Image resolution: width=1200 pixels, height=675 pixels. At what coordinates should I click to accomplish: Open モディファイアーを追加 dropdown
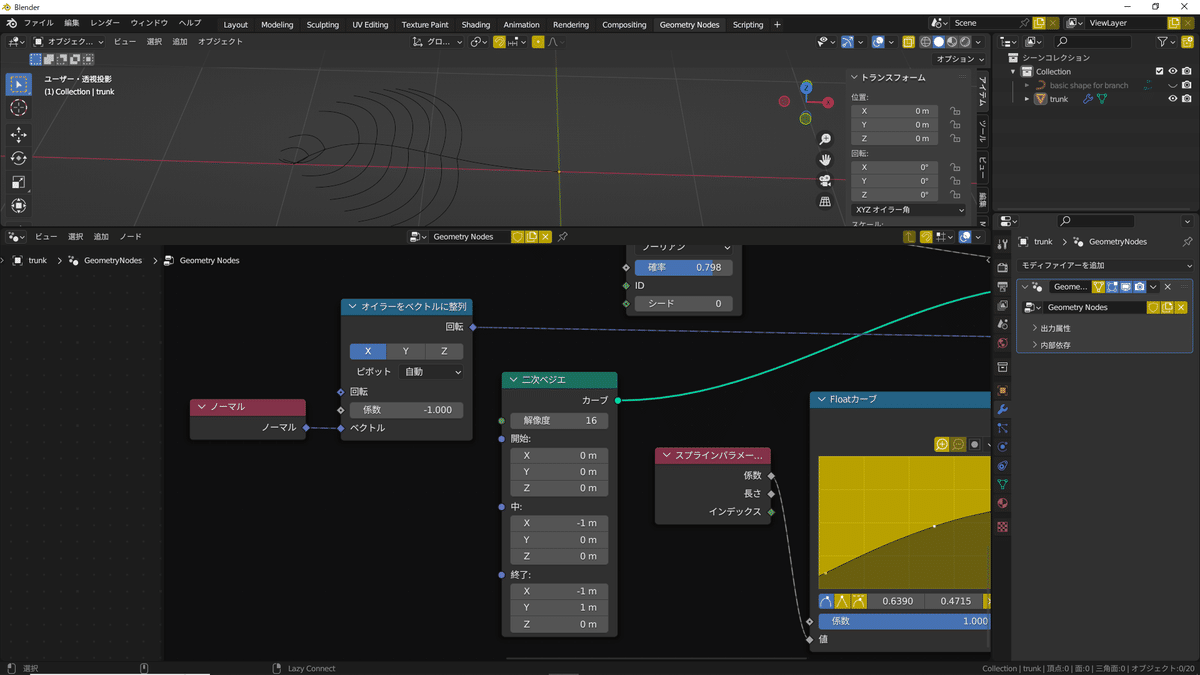(1105, 265)
